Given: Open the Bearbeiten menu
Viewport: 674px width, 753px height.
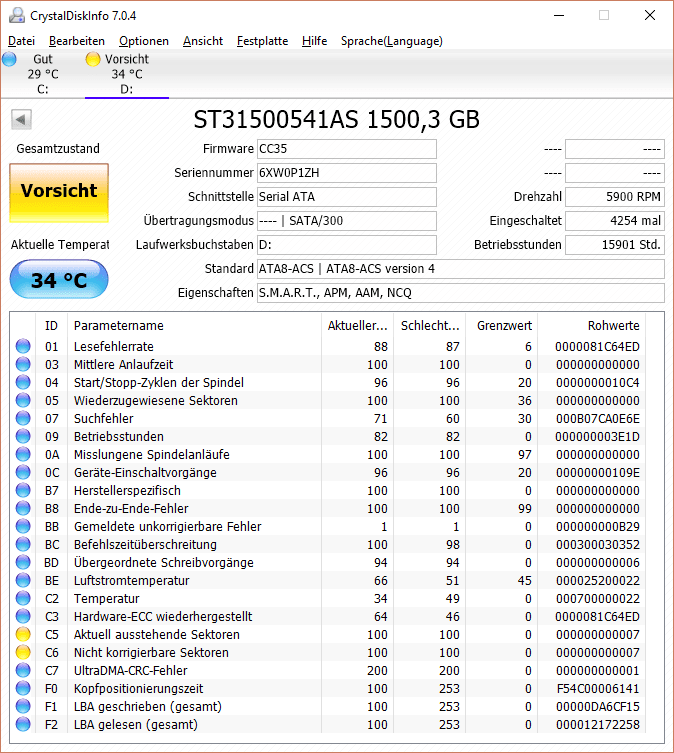Looking at the screenshot, I should [x=77, y=41].
